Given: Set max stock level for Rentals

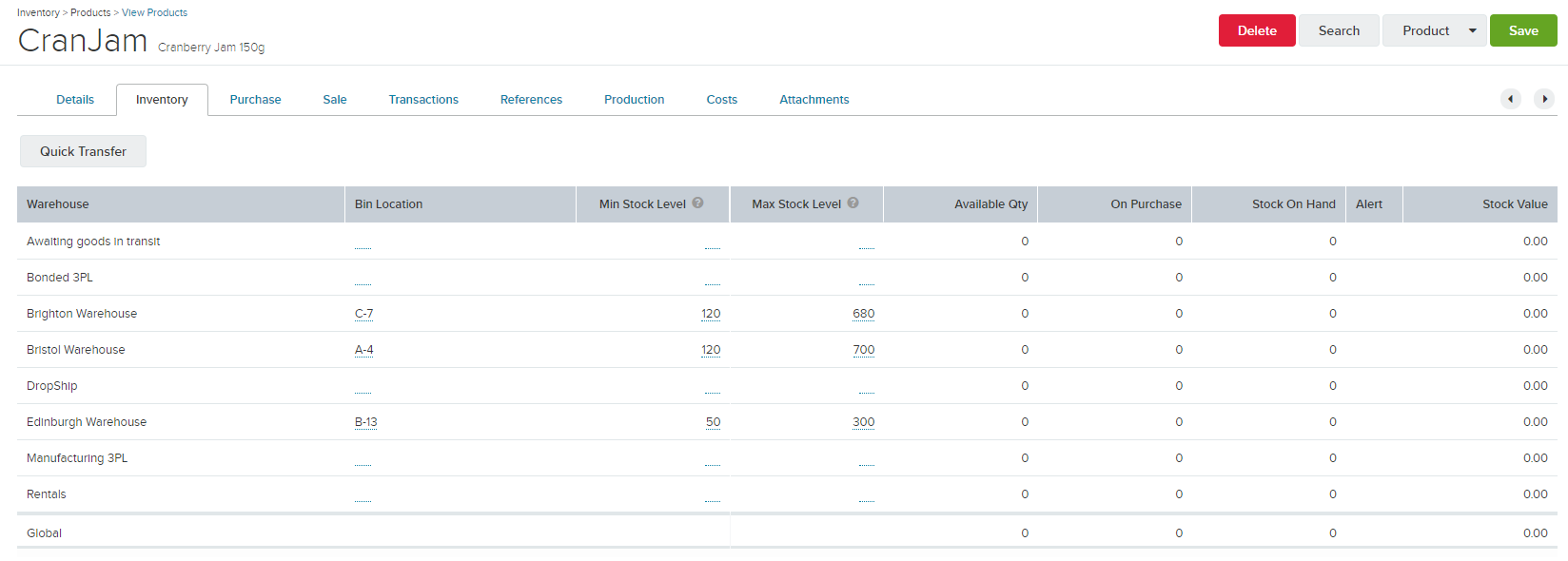Looking at the screenshot, I should 867,496.
